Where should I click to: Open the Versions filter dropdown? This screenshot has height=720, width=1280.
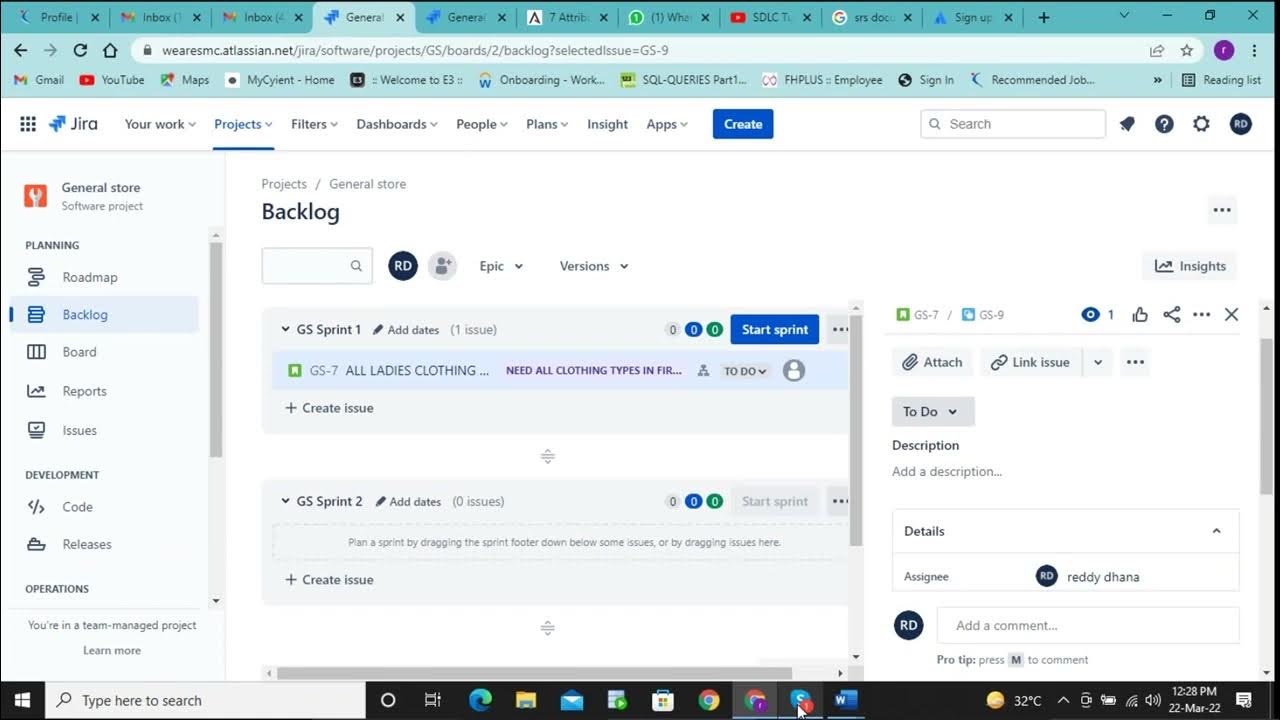click(594, 266)
